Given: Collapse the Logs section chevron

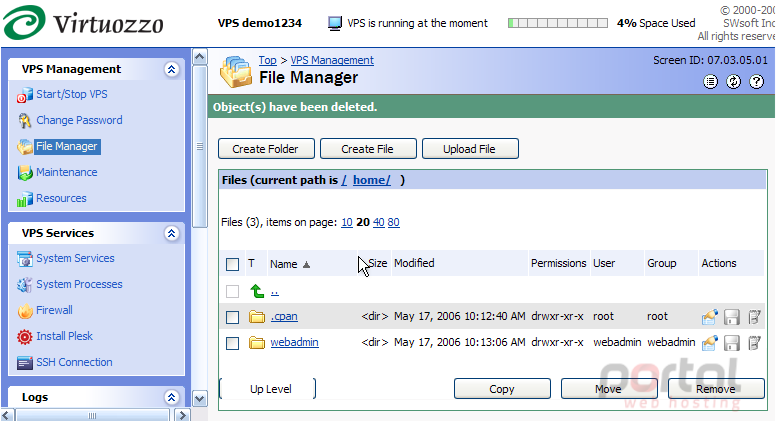Looking at the screenshot, I should [x=171, y=397].
